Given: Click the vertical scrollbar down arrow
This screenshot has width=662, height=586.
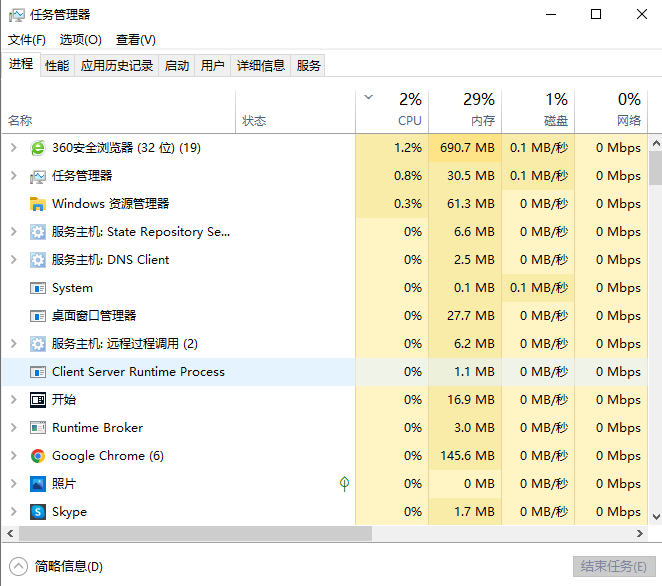Looking at the screenshot, I should pyautogui.click(x=655, y=517).
